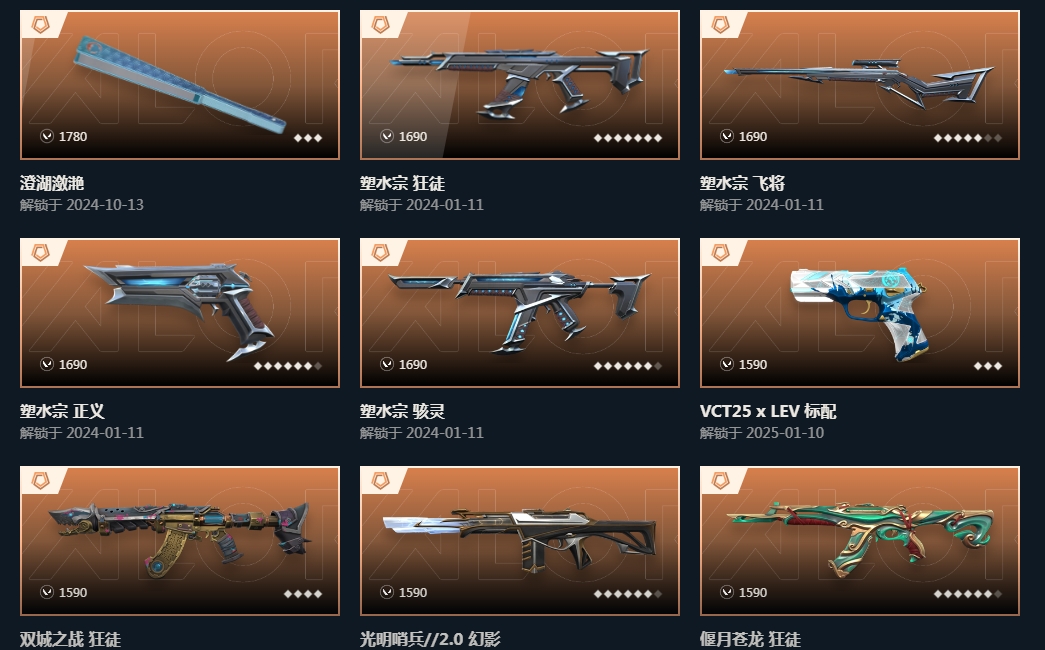Viewport: 1045px width, 650px height.
Task: Open the 澄湖潋滟 melee skin thumbnail
Action: click(x=180, y=85)
